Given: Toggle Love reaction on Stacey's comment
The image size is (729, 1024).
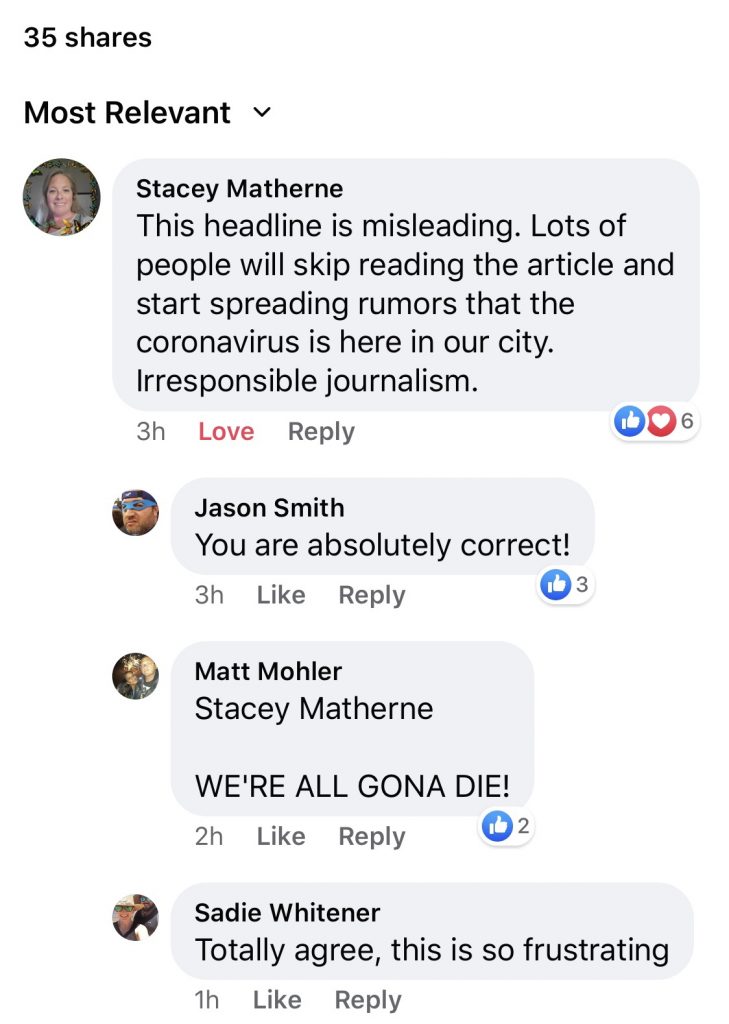Looking at the screenshot, I should (x=226, y=432).
